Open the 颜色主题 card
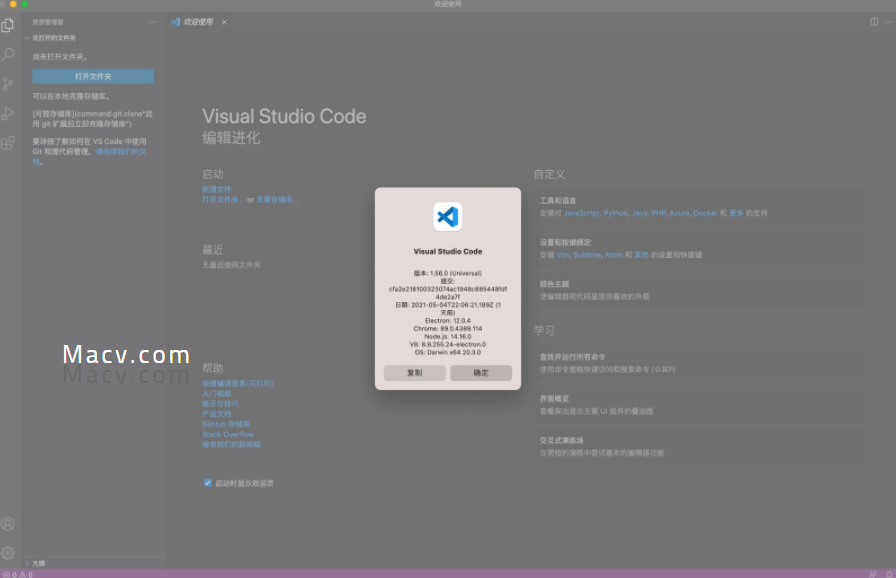Image resolution: width=896 pixels, height=578 pixels. pyautogui.click(x=699, y=290)
